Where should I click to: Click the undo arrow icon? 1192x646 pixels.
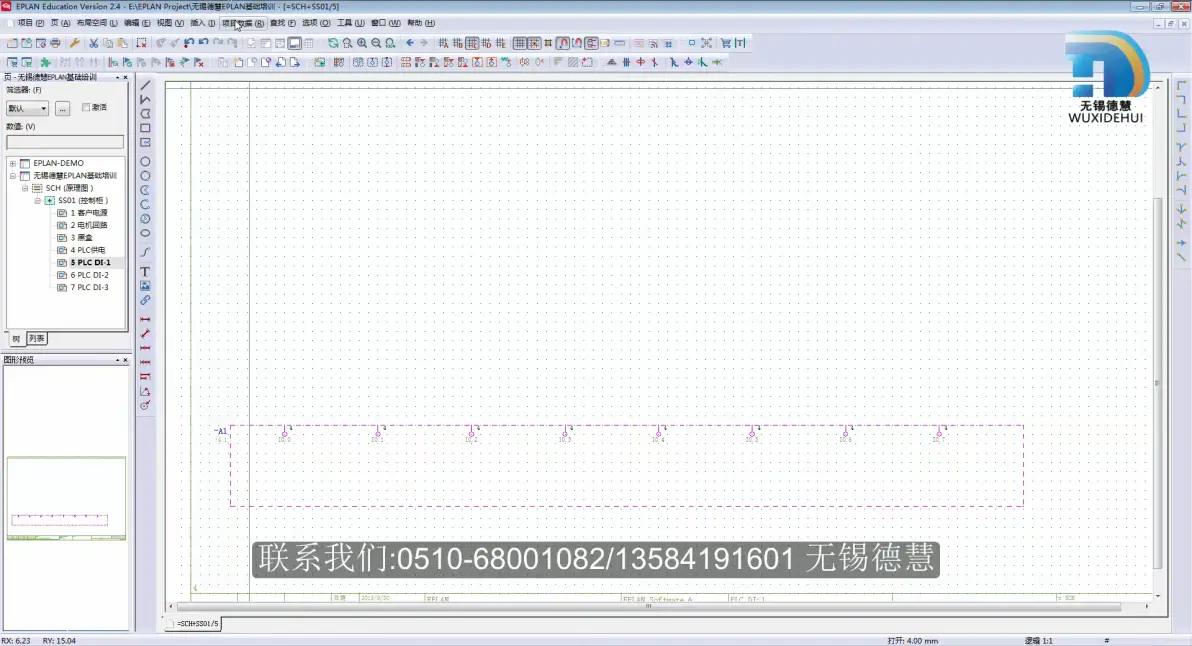(x=204, y=43)
